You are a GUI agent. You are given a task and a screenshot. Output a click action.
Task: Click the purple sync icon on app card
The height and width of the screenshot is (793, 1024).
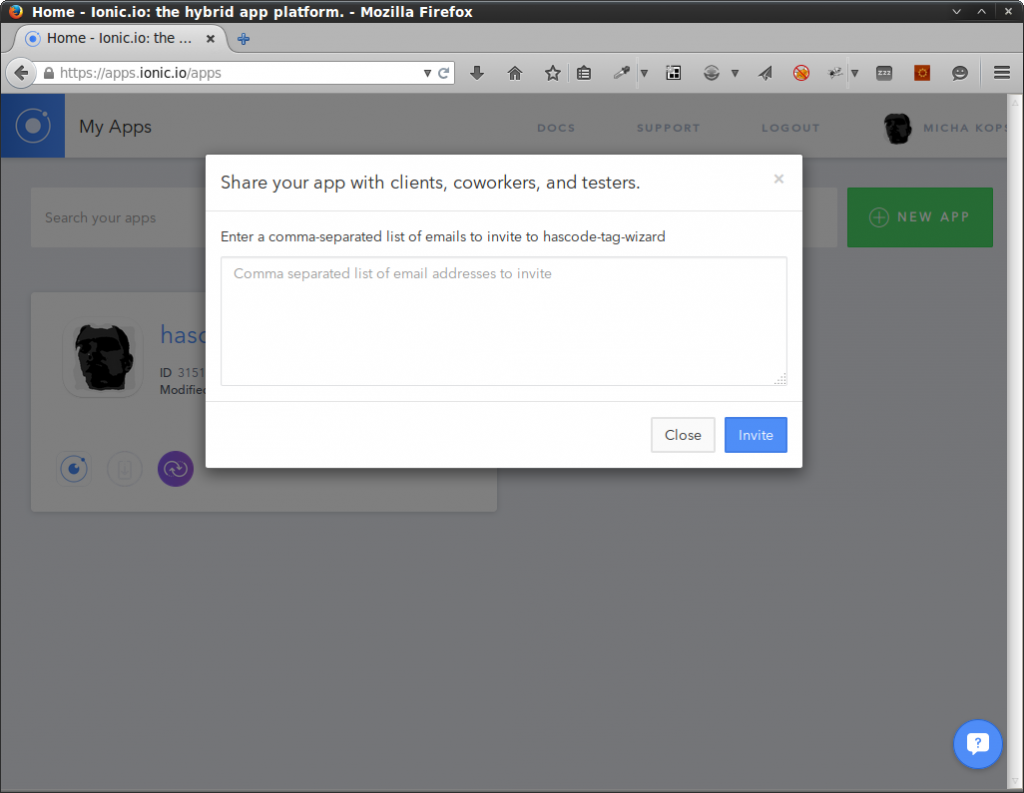tap(175, 468)
